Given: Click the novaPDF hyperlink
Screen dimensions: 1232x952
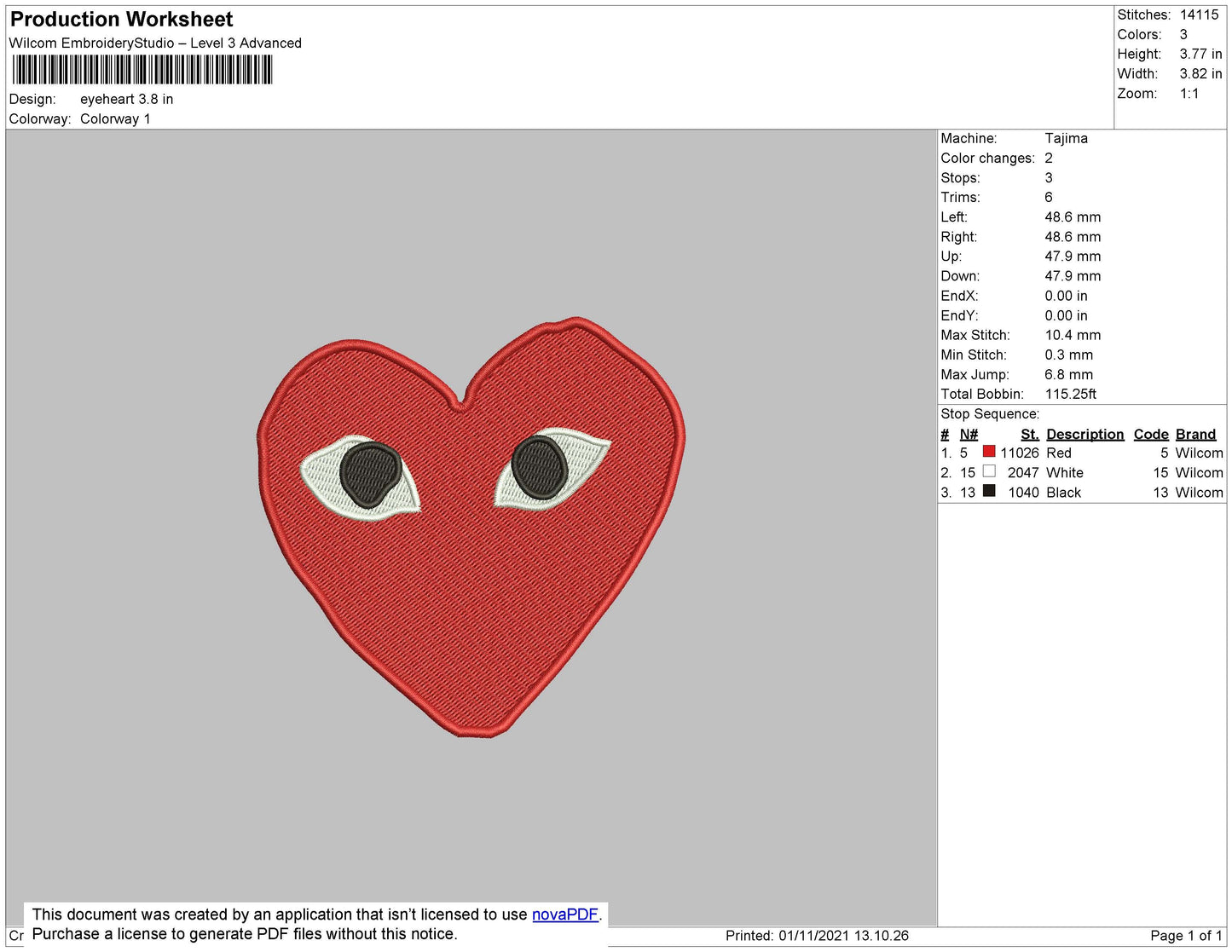Looking at the screenshot, I should click(x=565, y=914).
